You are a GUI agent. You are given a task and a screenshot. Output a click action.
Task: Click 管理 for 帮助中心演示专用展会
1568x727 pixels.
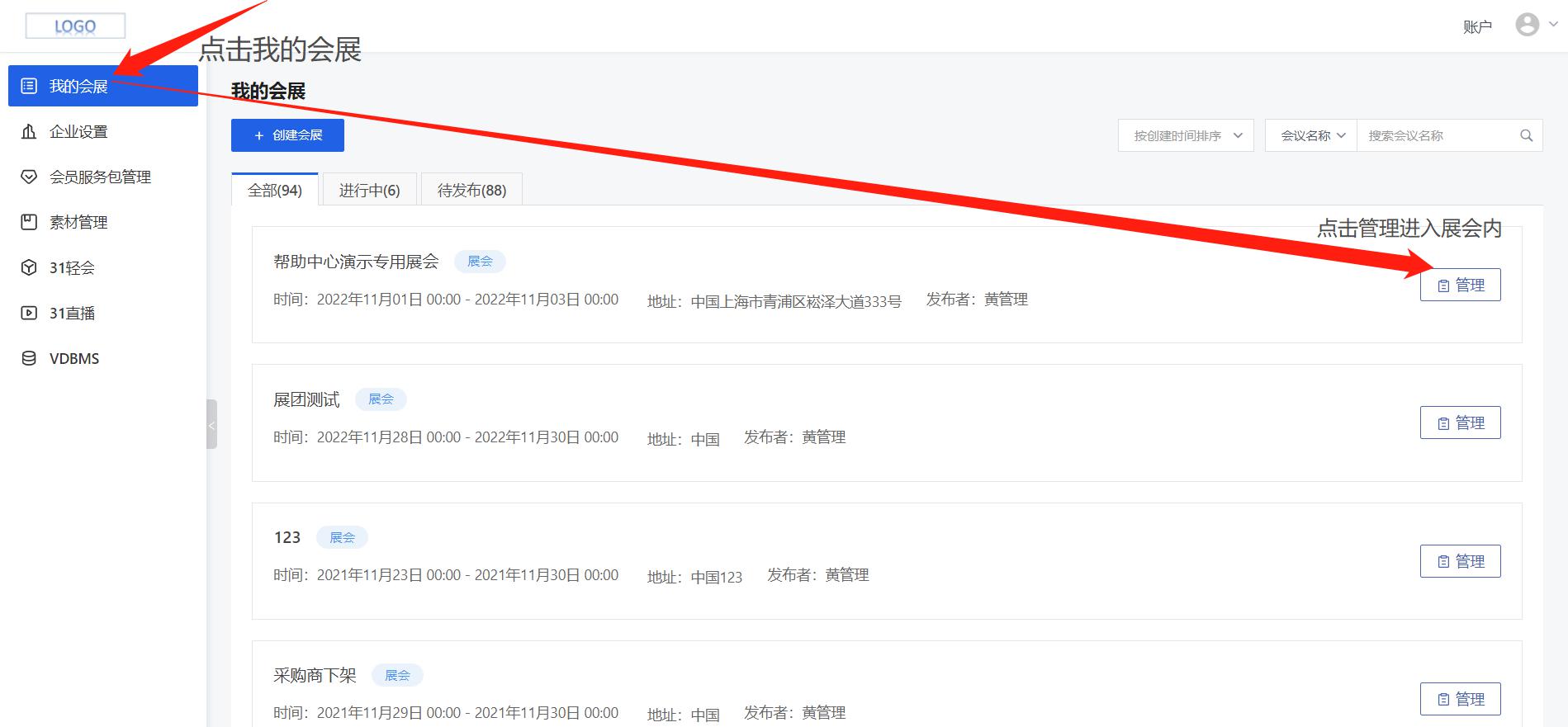click(1461, 285)
